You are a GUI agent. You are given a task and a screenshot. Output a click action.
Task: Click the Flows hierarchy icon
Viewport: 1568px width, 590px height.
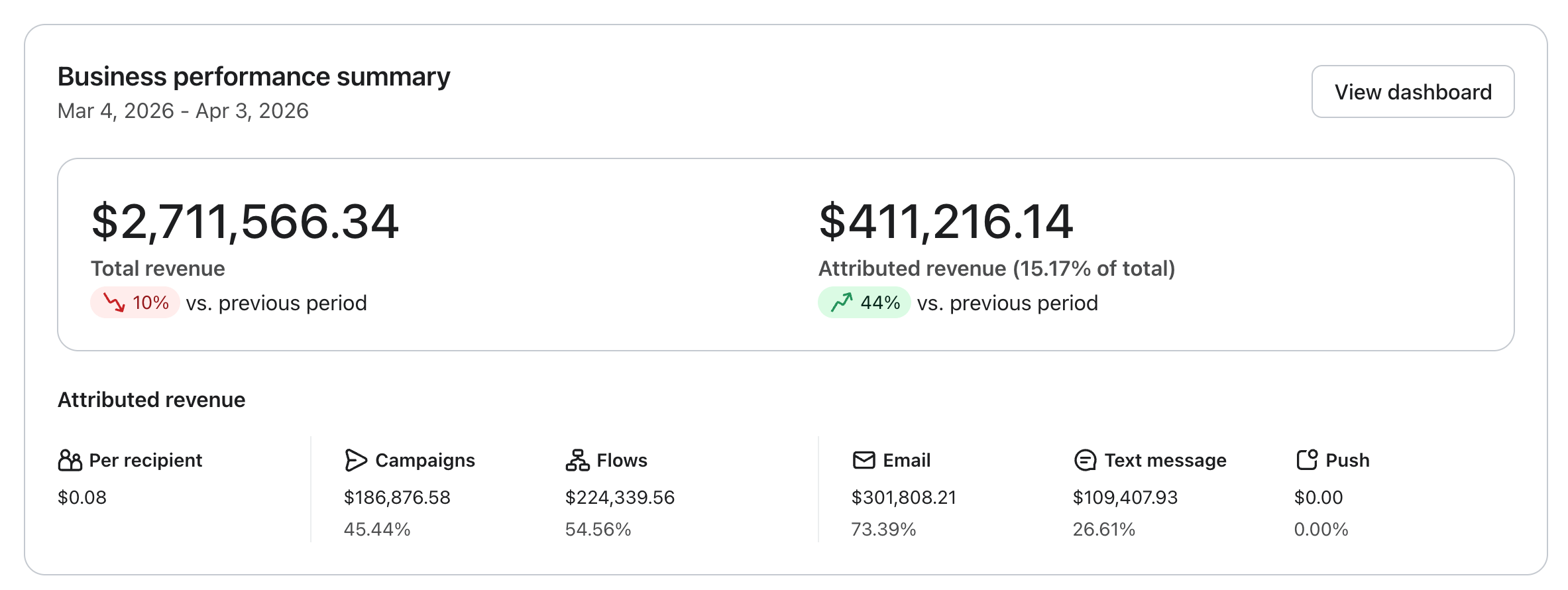tap(577, 460)
